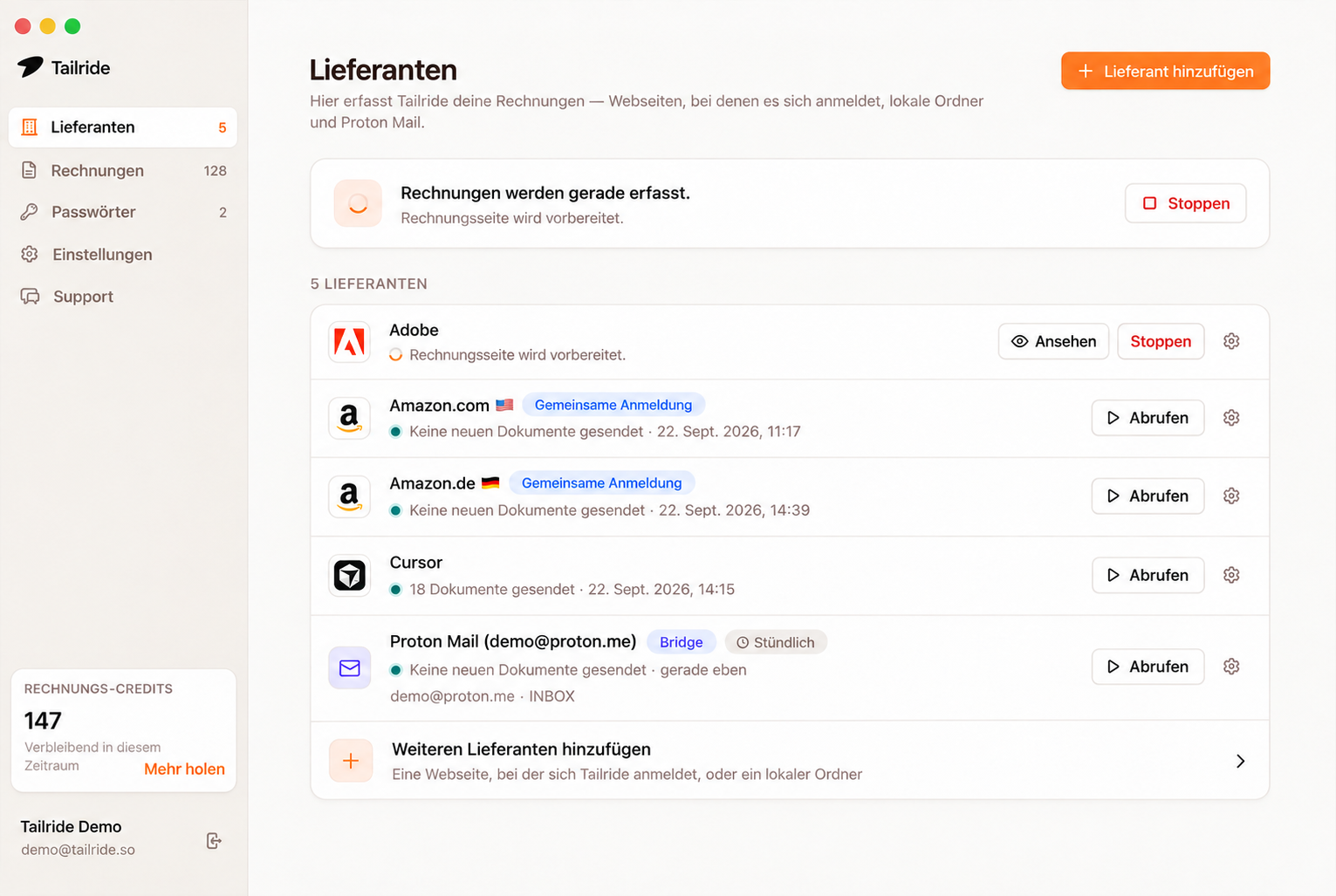Screen dimensions: 1336x896
Task: Click the demo@tailride.so account email
Action: (x=79, y=850)
